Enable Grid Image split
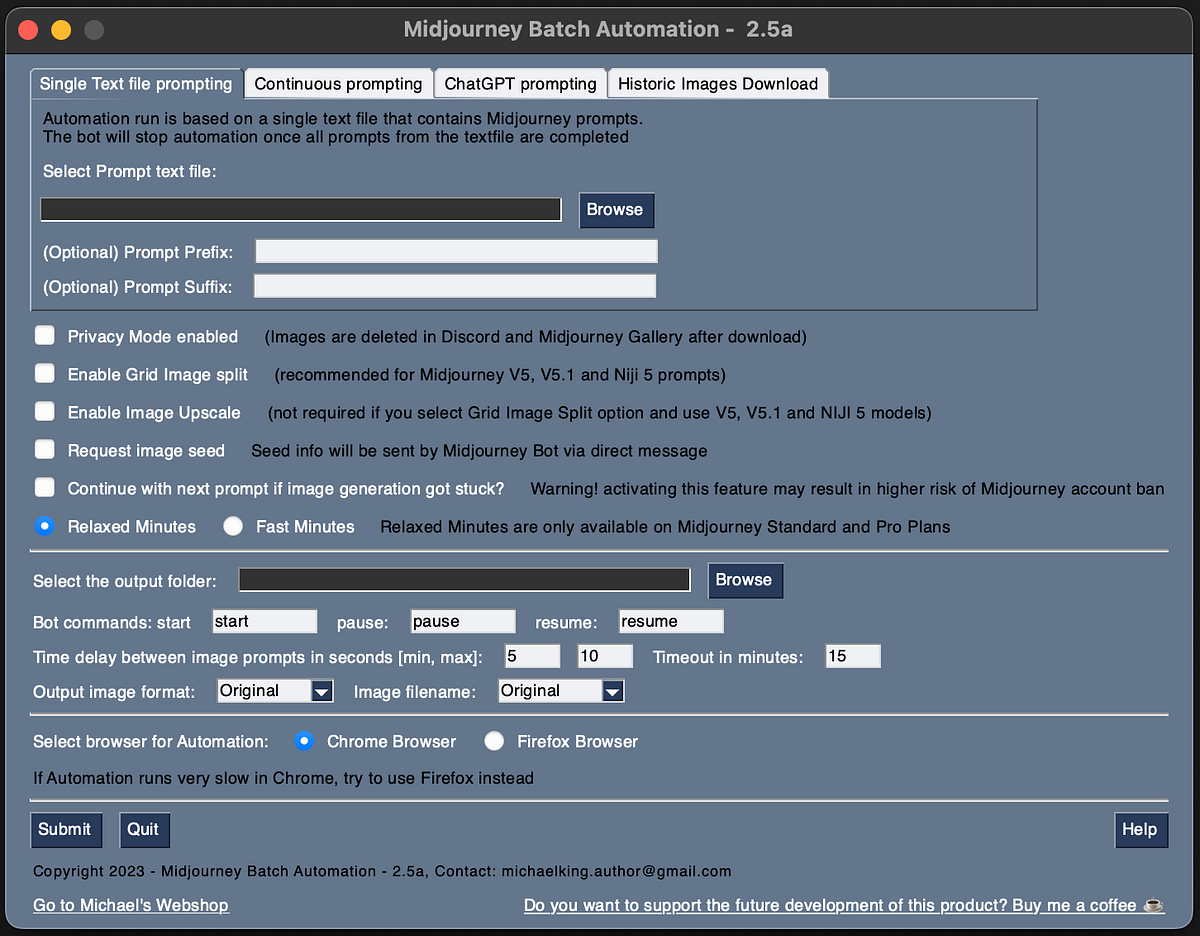Viewport: 1200px width, 936px height. pyautogui.click(x=44, y=374)
